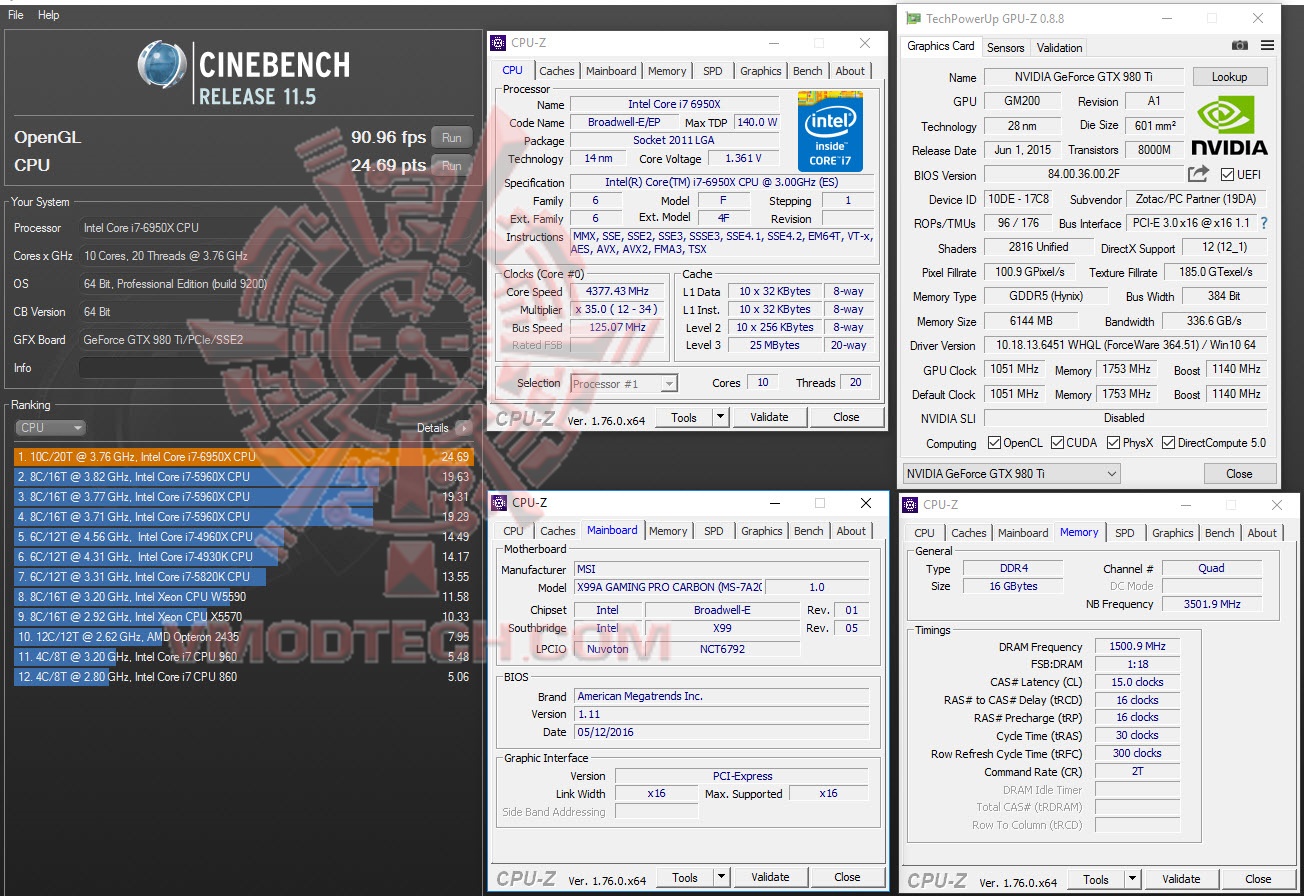Expand Tools arrow in CPU-Z Memory window
The height and width of the screenshot is (896, 1304).
1132,880
